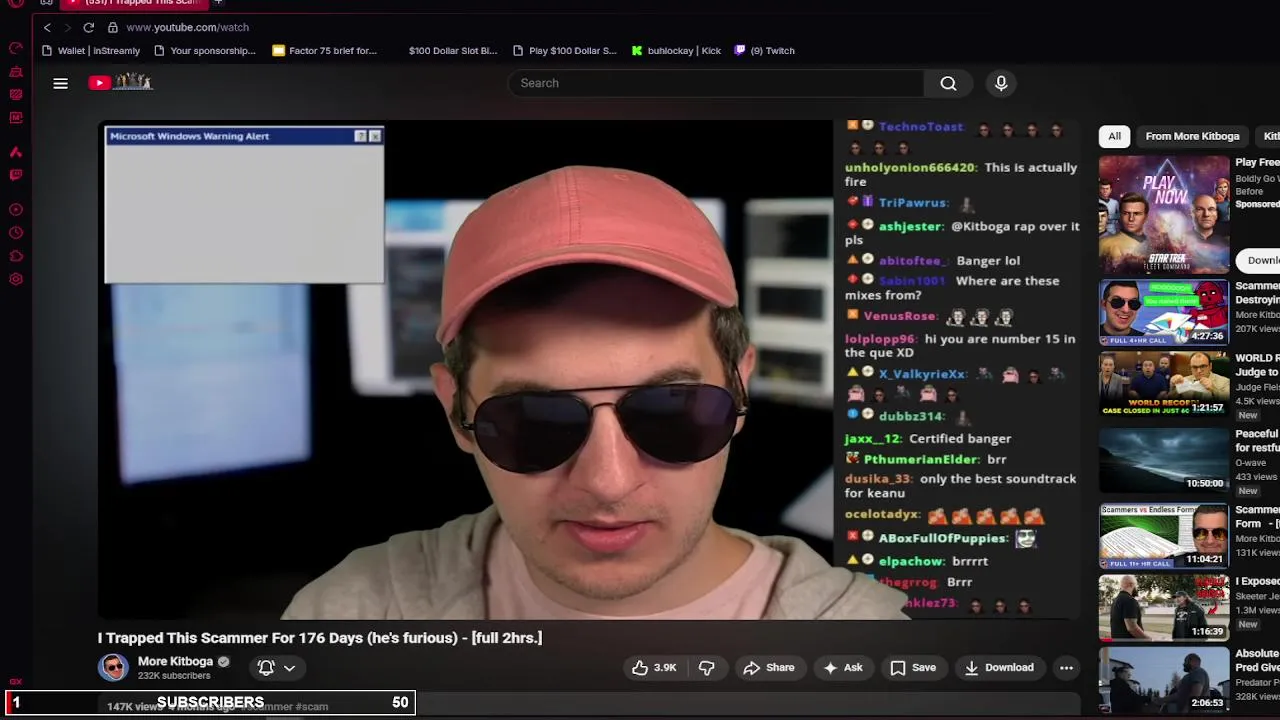1280x720 pixels.
Task: Open the World Record 1:21:57 video thumbnail
Action: pyautogui.click(x=1164, y=384)
